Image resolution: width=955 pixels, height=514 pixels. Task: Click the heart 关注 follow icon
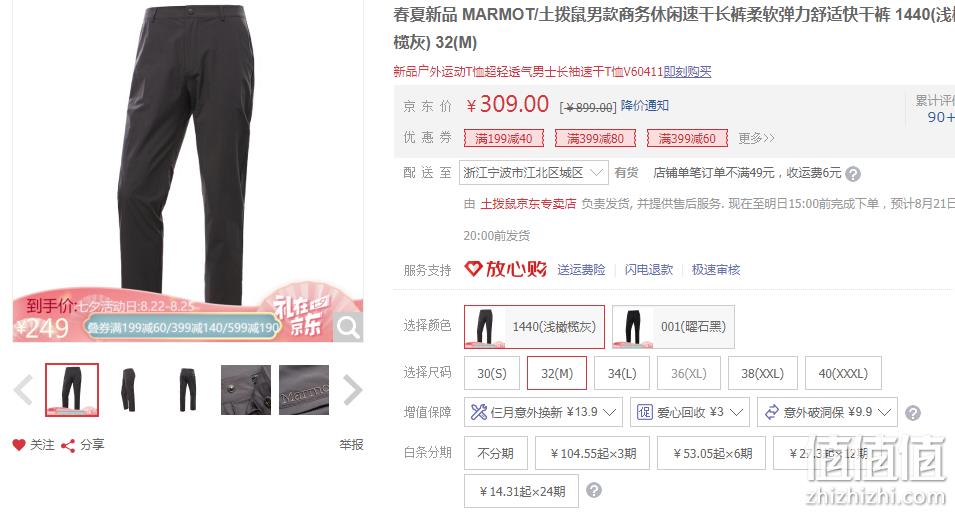click(19, 445)
